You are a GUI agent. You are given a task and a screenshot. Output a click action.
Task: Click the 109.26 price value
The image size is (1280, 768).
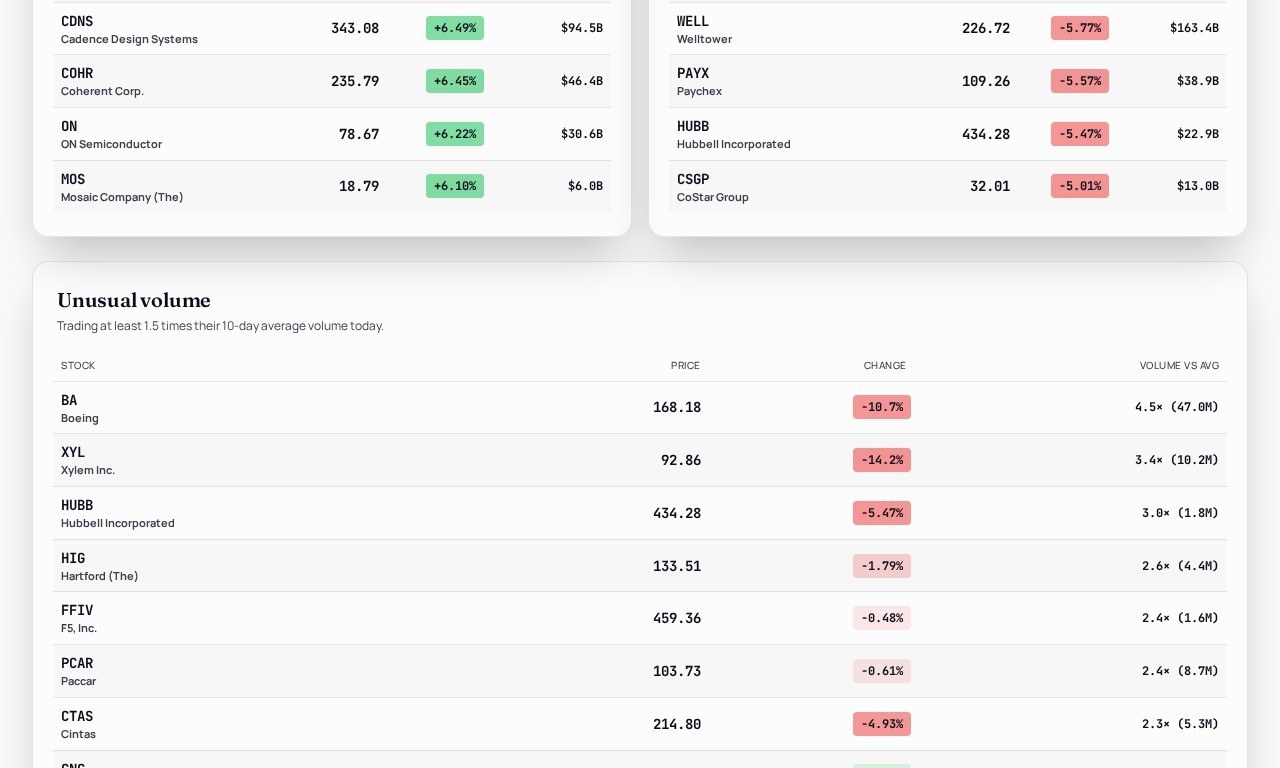pyautogui.click(x=986, y=81)
